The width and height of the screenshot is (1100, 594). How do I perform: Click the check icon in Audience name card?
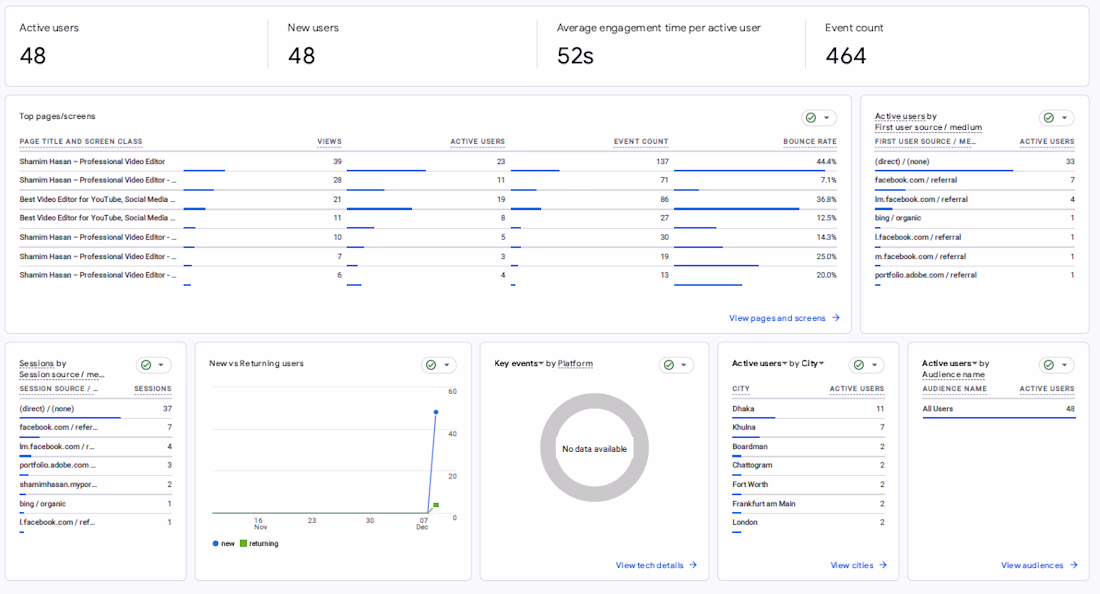click(x=1049, y=365)
